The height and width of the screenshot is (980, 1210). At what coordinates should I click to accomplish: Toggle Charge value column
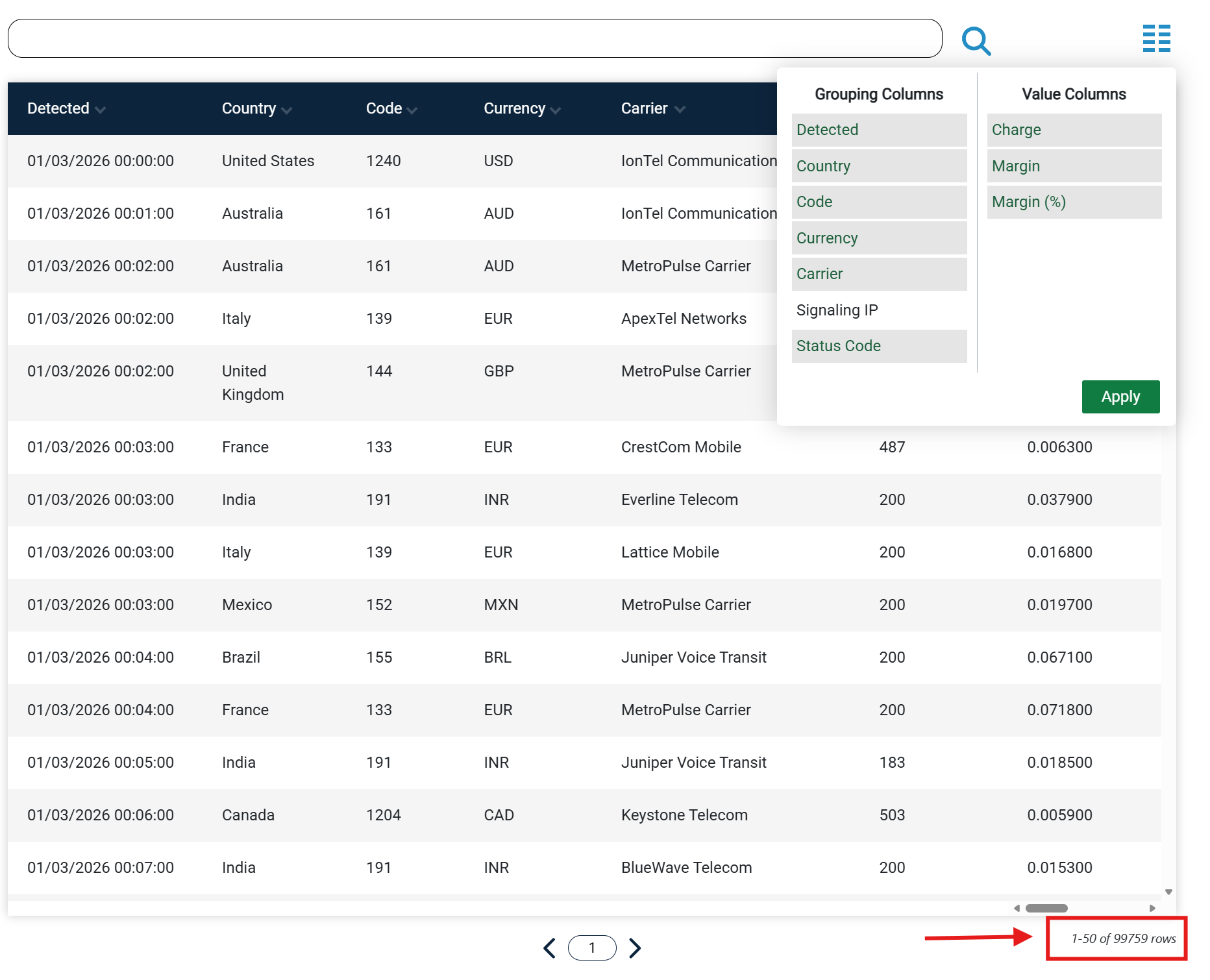pos(1074,130)
